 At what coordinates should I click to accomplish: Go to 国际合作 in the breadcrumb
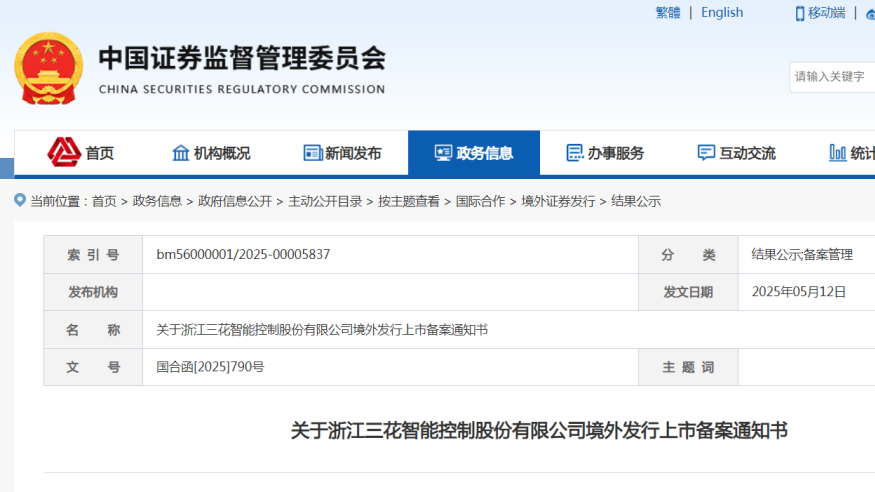[x=480, y=201]
